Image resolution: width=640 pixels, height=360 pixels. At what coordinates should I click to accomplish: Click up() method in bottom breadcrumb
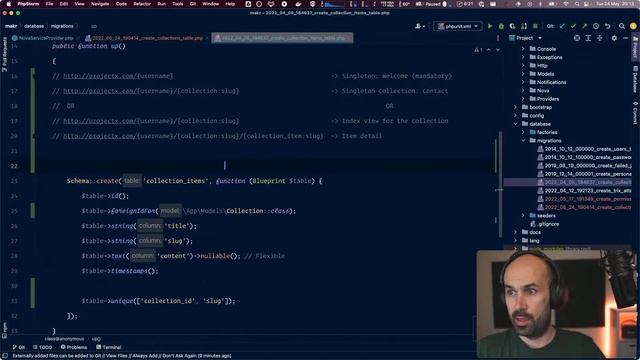(96, 339)
